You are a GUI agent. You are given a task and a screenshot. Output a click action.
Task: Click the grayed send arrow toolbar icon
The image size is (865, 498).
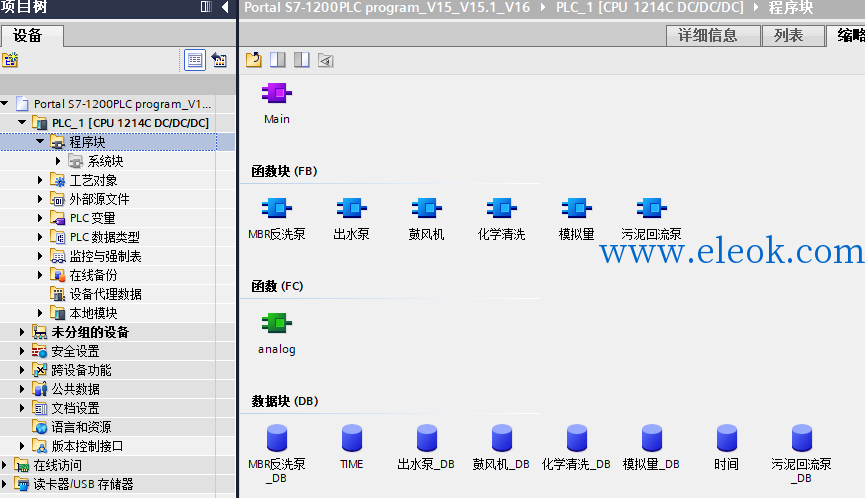pyautogui.click(x=325, y=60)
